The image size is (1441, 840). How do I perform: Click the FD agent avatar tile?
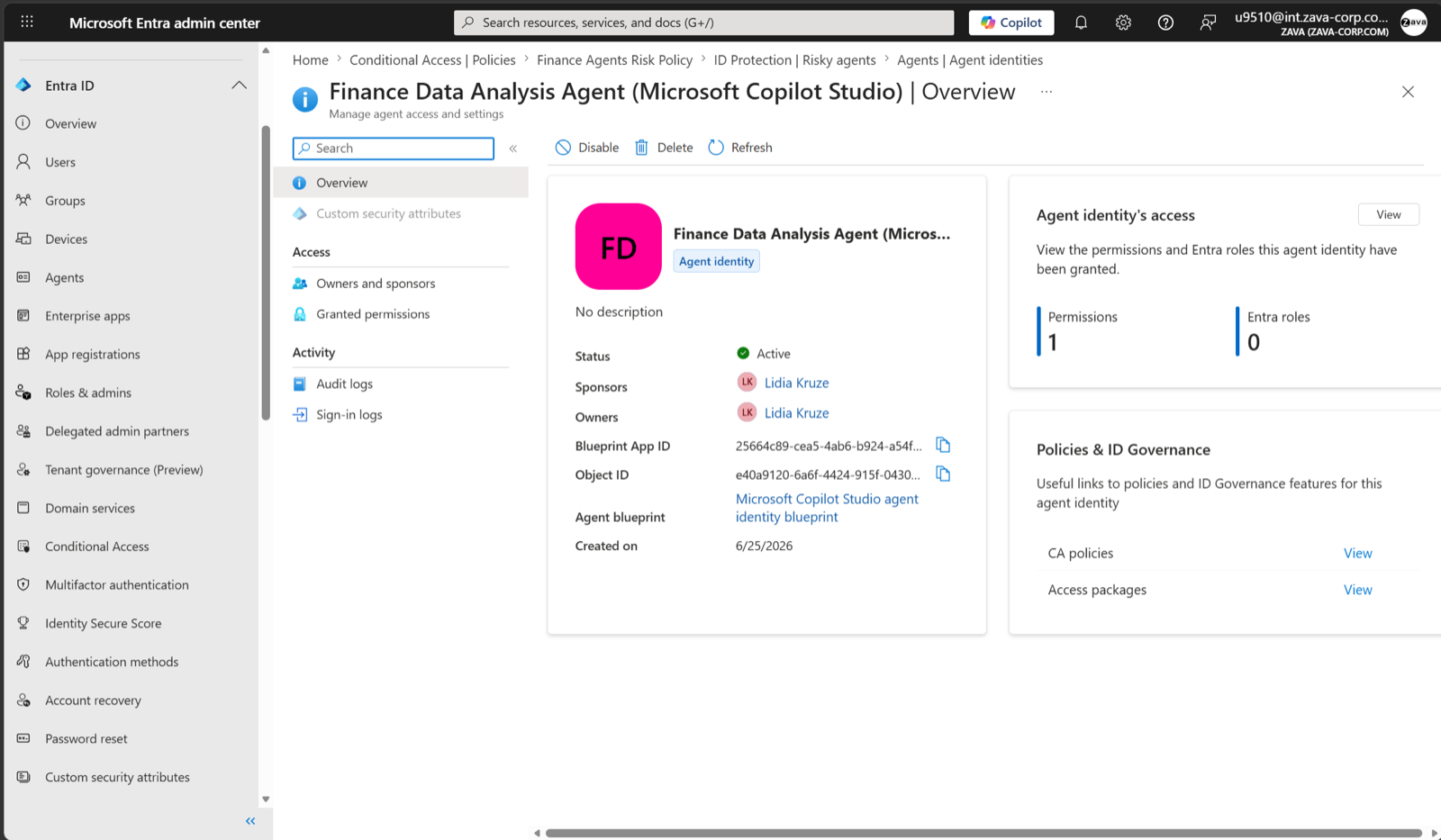point(619,247)
